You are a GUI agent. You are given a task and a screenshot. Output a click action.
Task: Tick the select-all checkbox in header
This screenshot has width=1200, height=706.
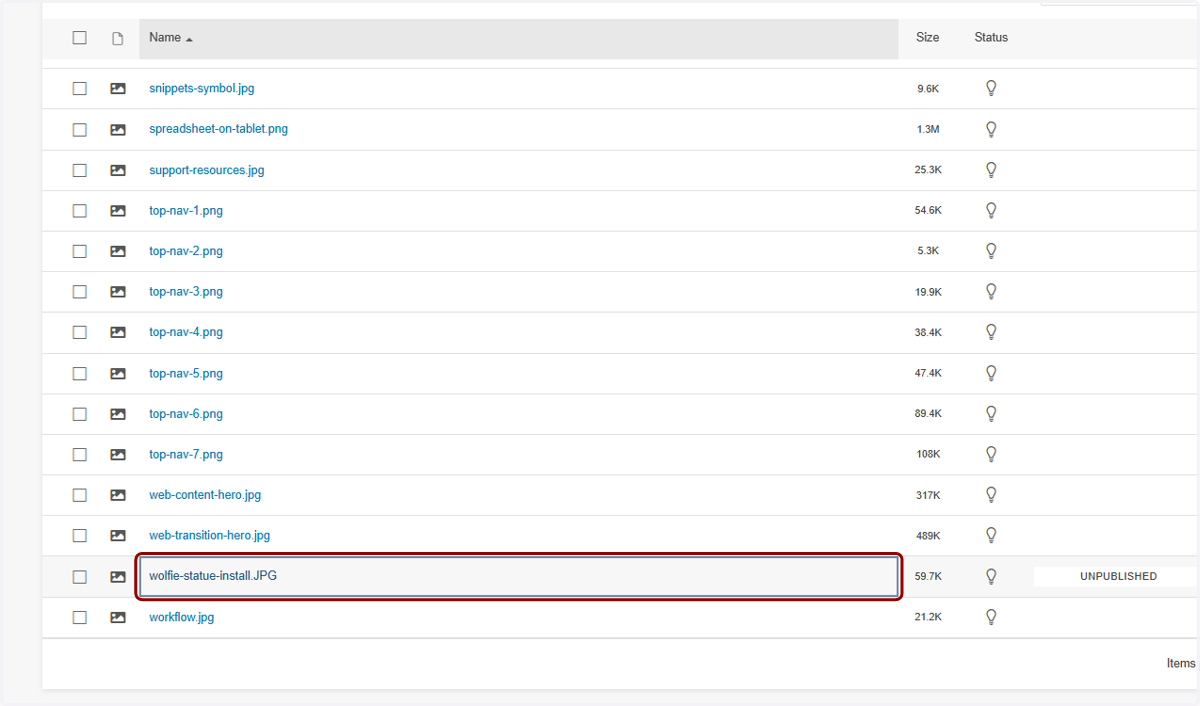coord(80,38)
